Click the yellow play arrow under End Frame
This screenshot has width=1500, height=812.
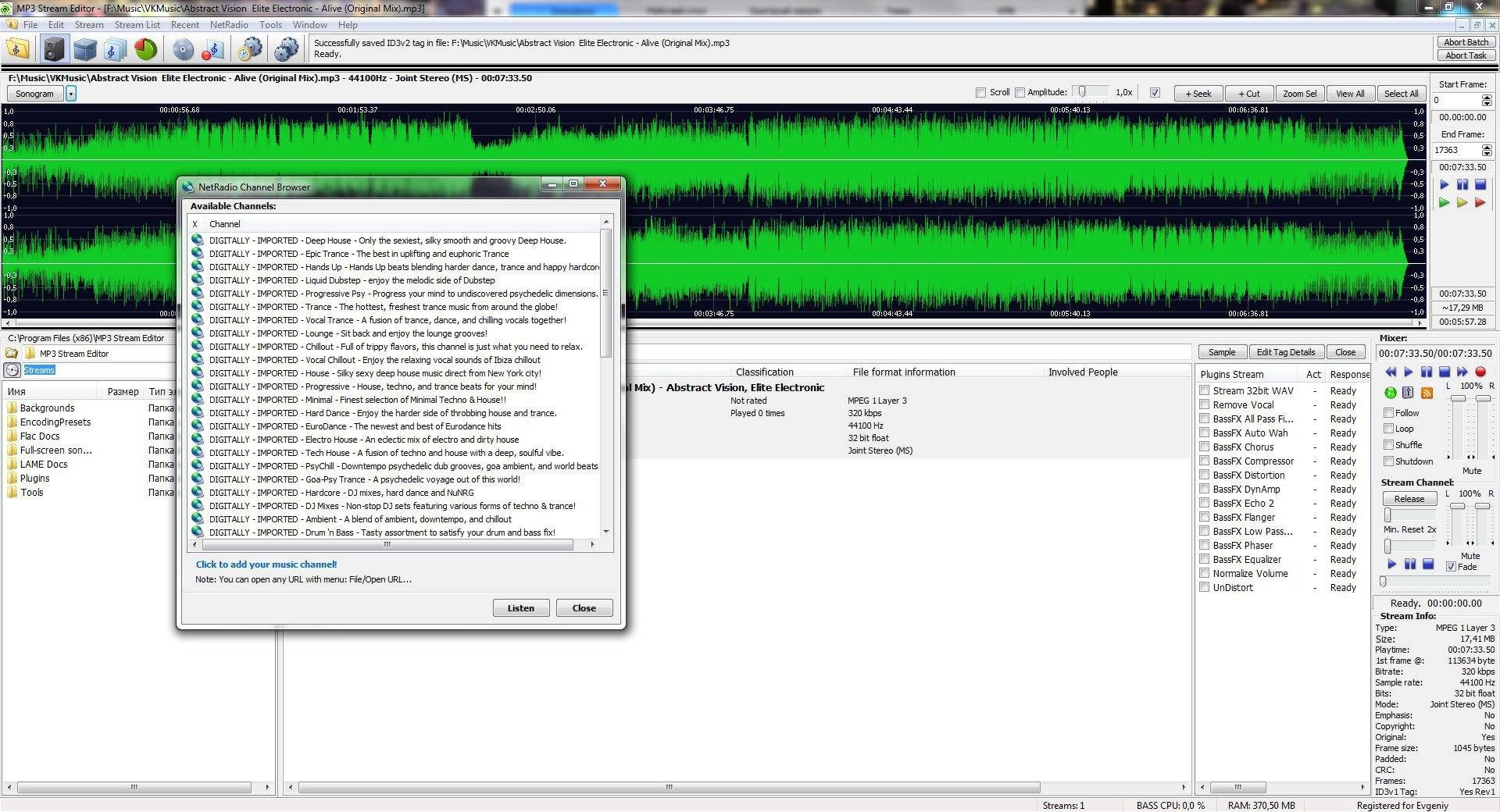[1462, 203]
